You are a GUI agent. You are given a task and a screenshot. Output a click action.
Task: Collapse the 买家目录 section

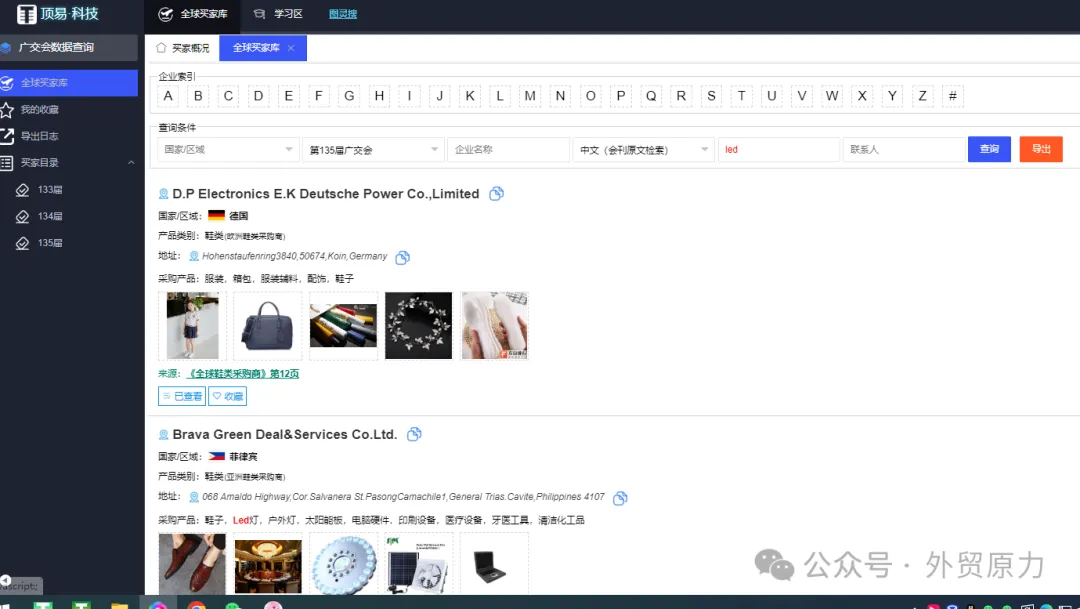(131, 163)
